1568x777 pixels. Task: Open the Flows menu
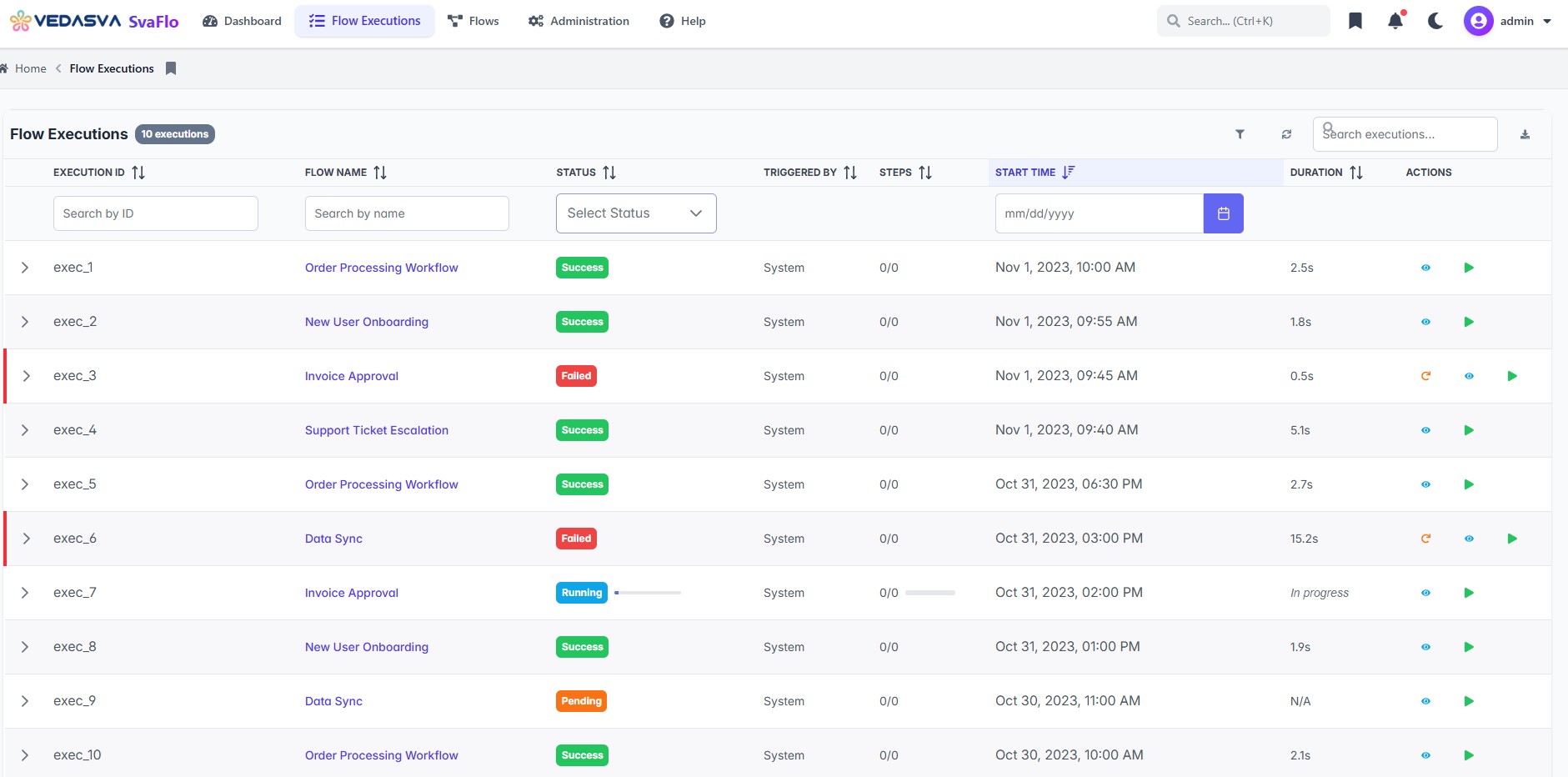coord(473,21)
